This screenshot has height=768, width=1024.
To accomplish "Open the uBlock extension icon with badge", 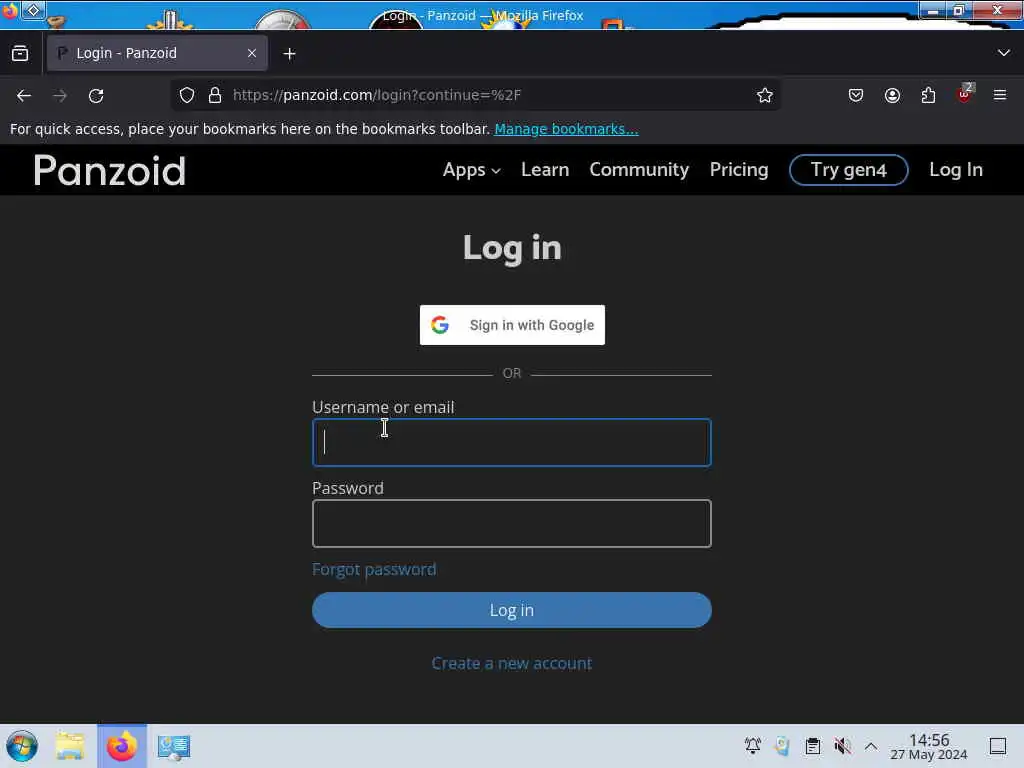I will [965, 94].
